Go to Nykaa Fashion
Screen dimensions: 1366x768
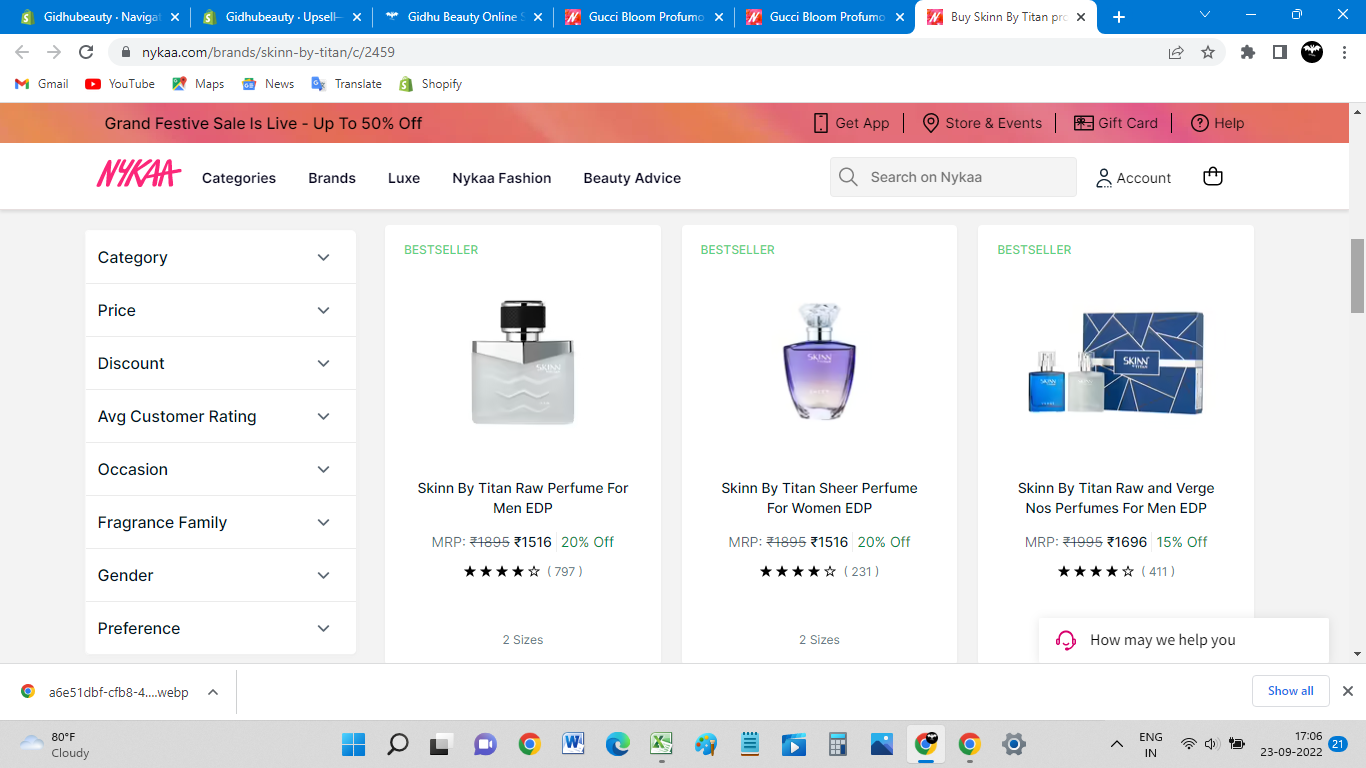click(502, 178)
